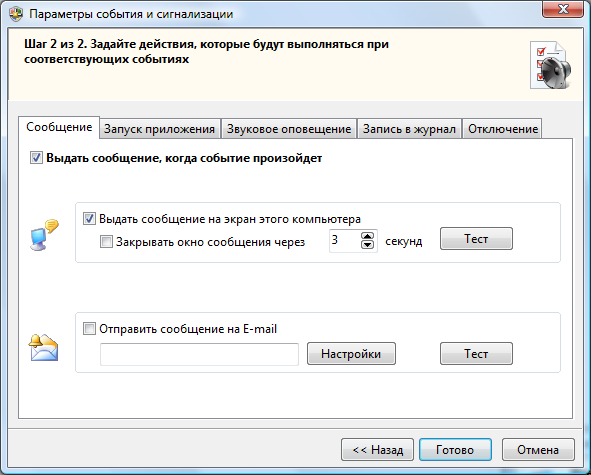Click 'Тест' button for screen message
Screen dimensions: 591x475
[476, 239]
